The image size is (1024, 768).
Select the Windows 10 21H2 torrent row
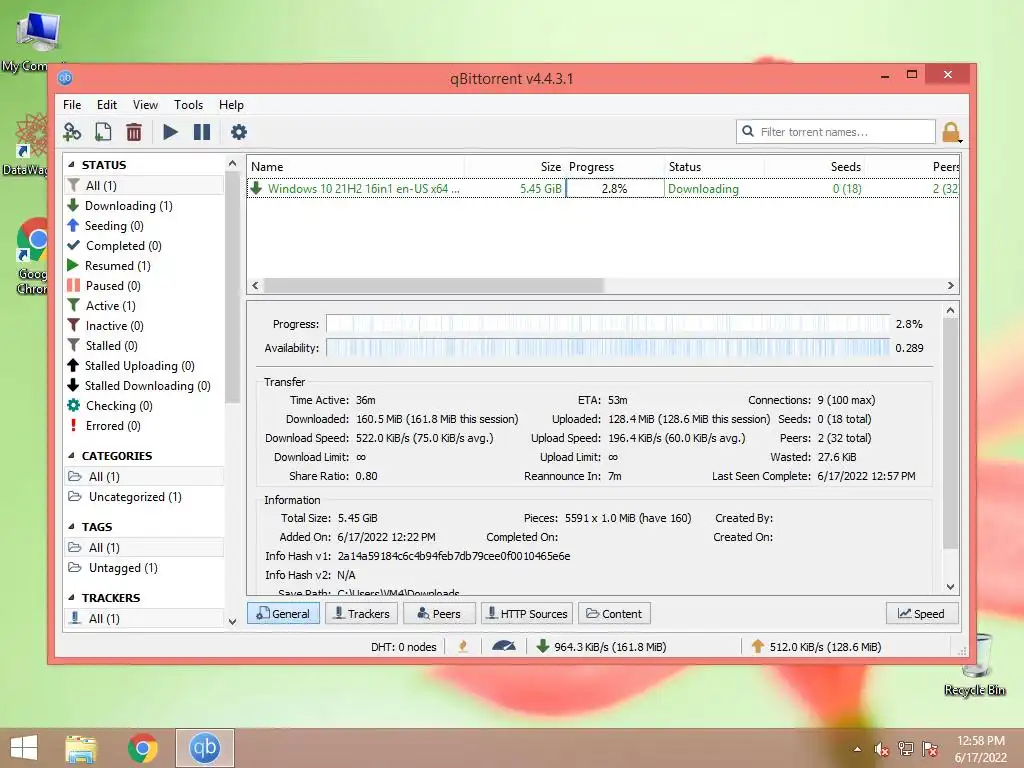pos(603,188)
